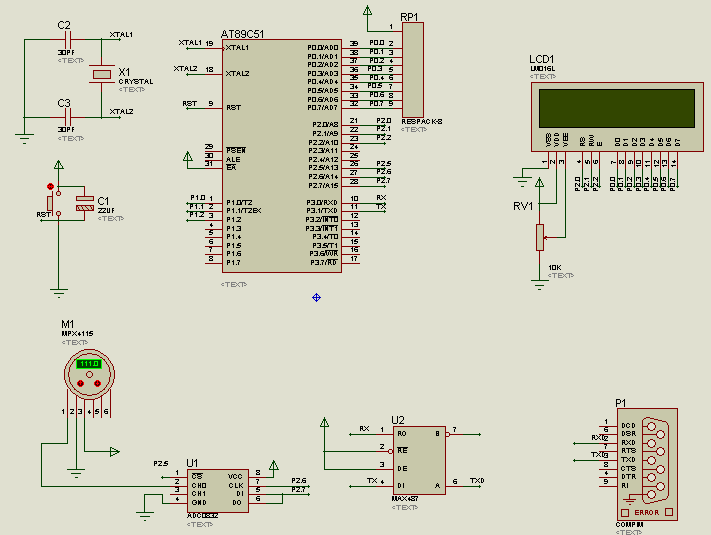Viewport: 711px width, 535px height.
Task: Toggle the red latch dot on reset button
Action: [50, 186]
